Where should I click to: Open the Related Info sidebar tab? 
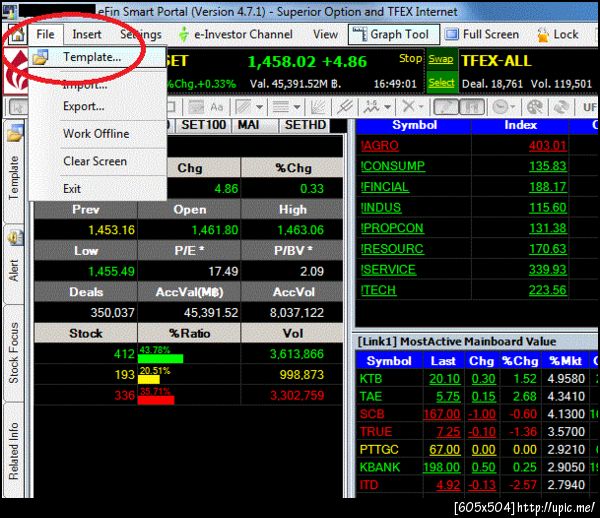pyautogui.click(x=14, y=451)
